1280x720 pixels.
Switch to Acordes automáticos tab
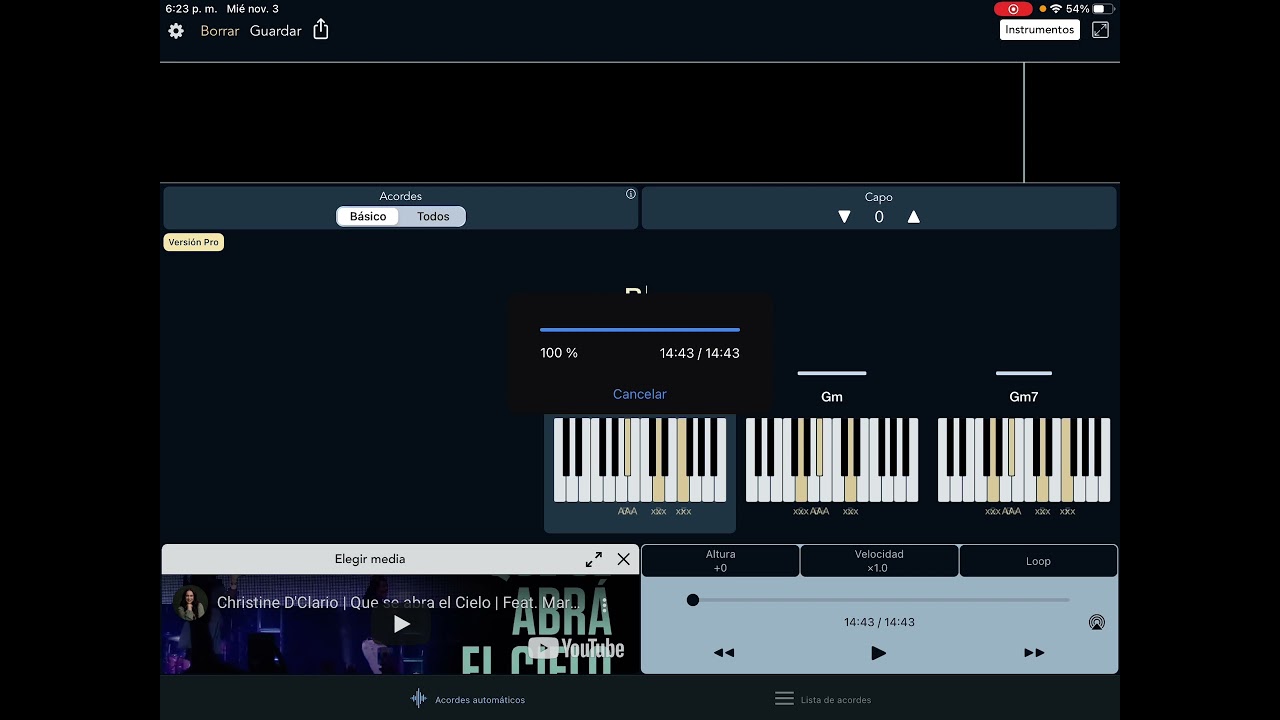[x=468, y=699]
